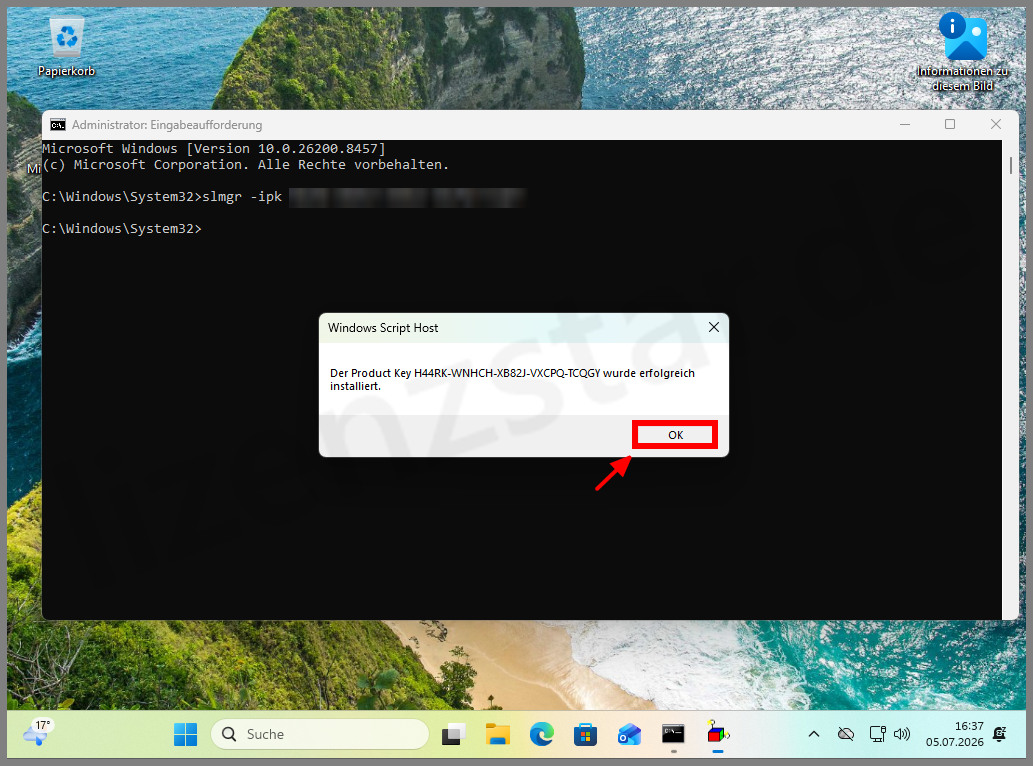This screenshot has width=1033, height=766.
Task: Open Task View from taskbar
Action: 454,734
